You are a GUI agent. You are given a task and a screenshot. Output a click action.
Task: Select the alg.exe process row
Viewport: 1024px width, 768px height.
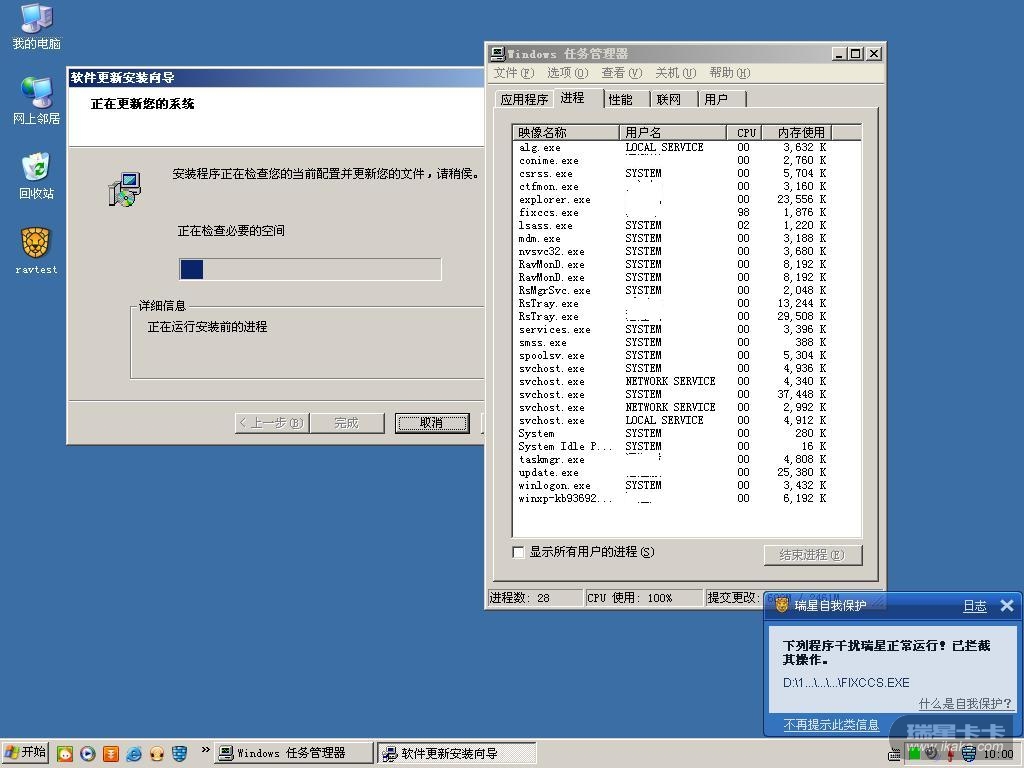coord(673,148)
